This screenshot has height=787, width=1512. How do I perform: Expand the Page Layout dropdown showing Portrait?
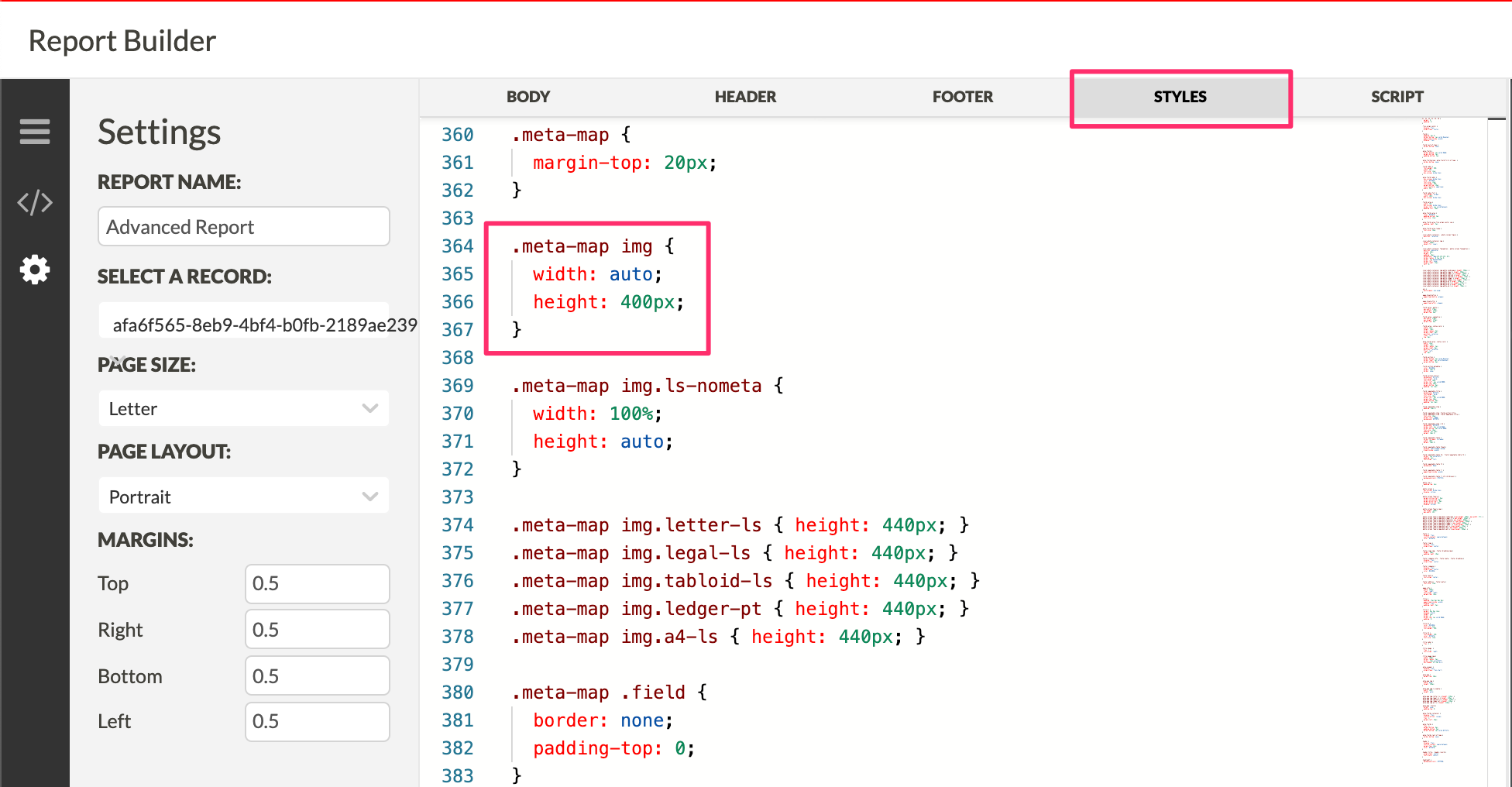(244, 496)
